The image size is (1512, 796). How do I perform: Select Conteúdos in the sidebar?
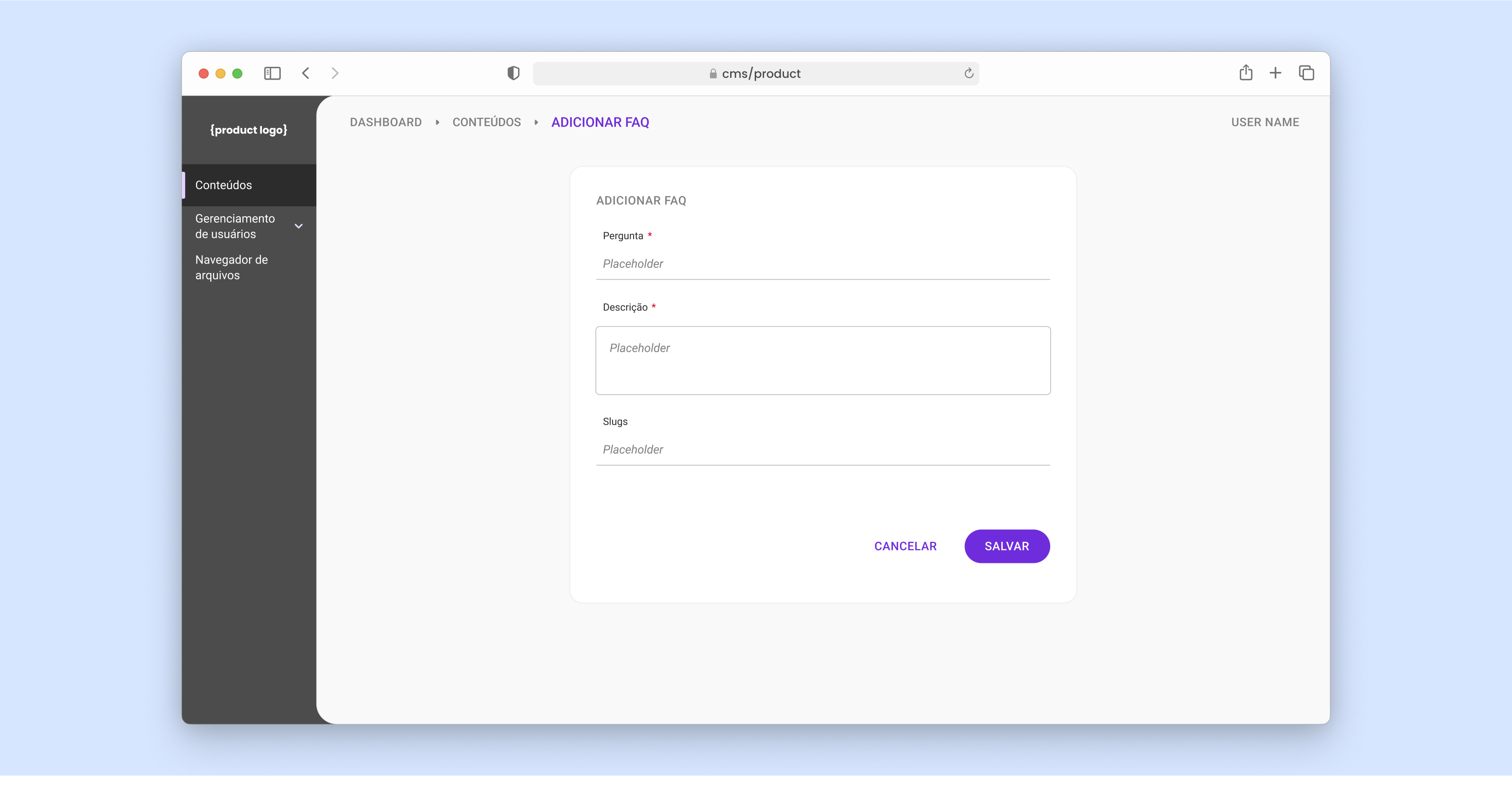coord(249,185)
